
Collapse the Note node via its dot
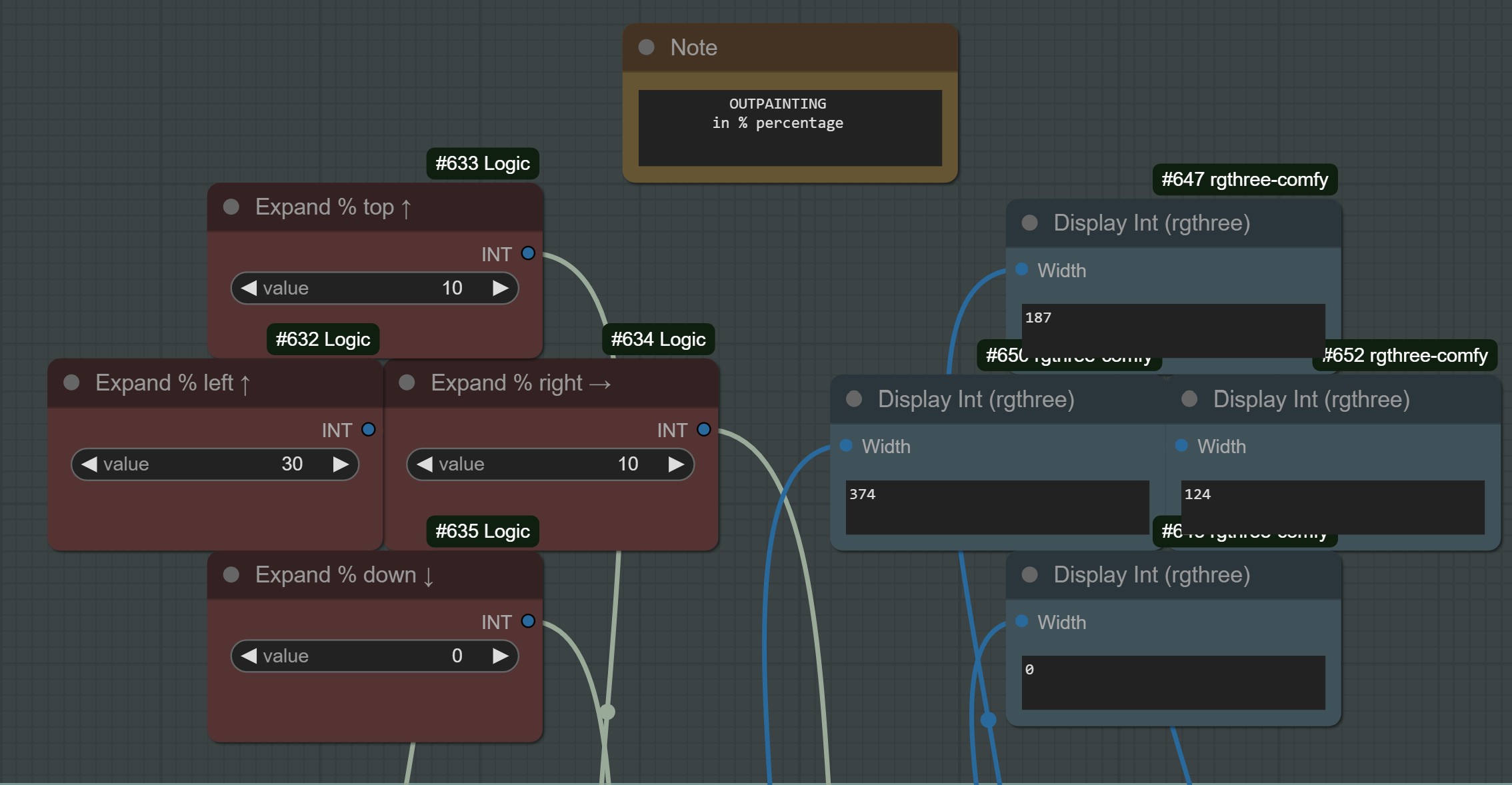[x=646, y=47]
